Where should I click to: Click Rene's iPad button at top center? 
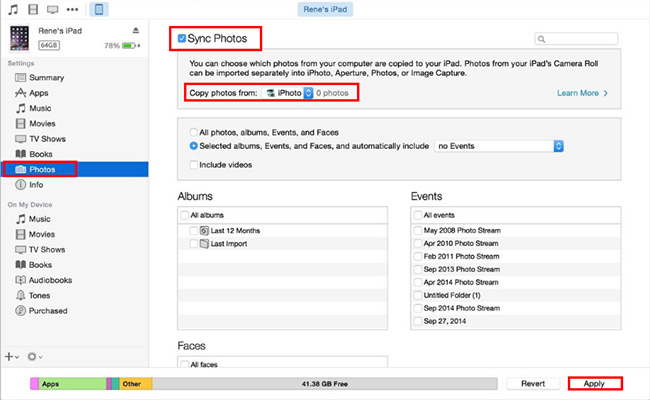(325, 9)
